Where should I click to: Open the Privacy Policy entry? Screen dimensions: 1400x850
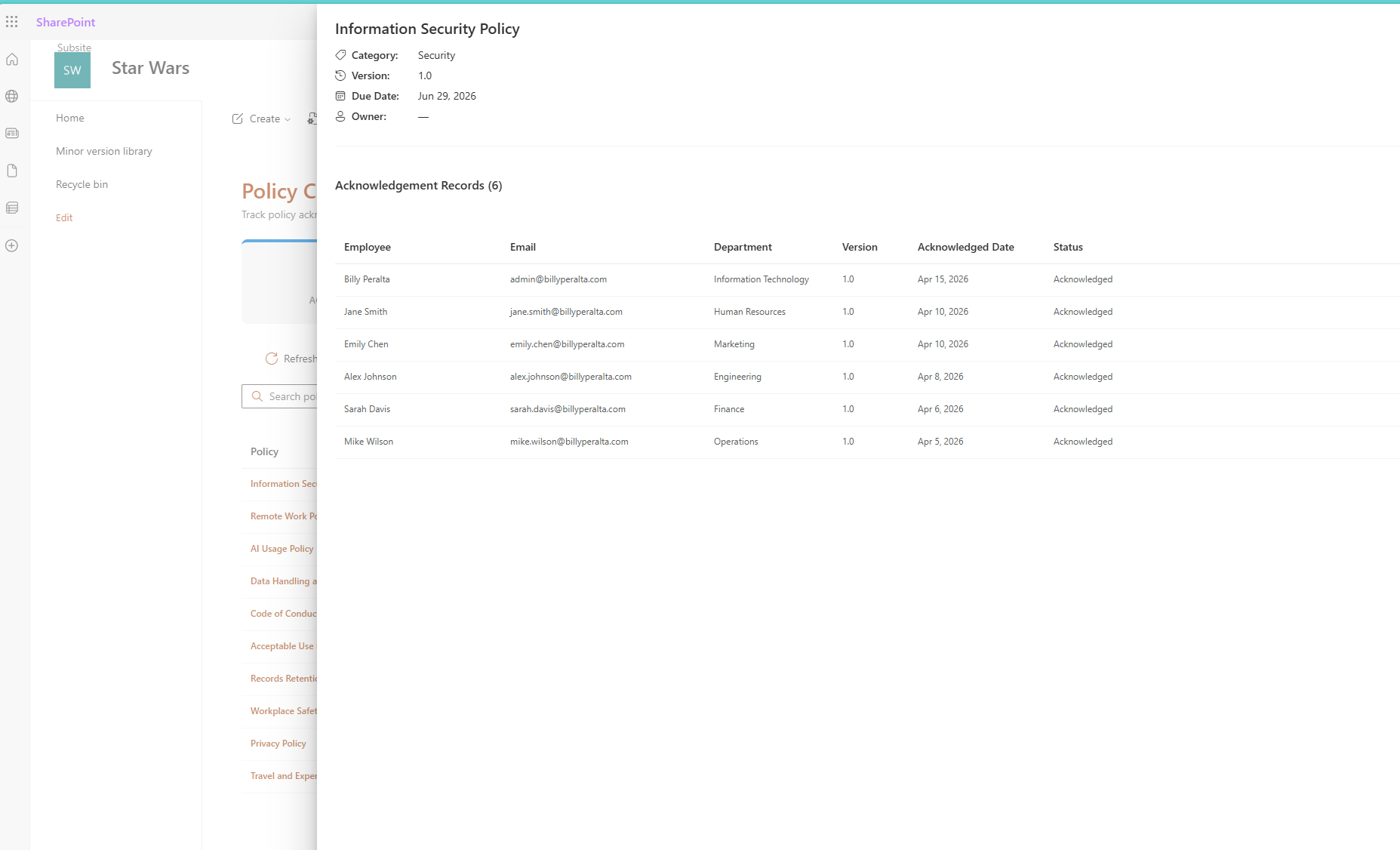[278, 743]
